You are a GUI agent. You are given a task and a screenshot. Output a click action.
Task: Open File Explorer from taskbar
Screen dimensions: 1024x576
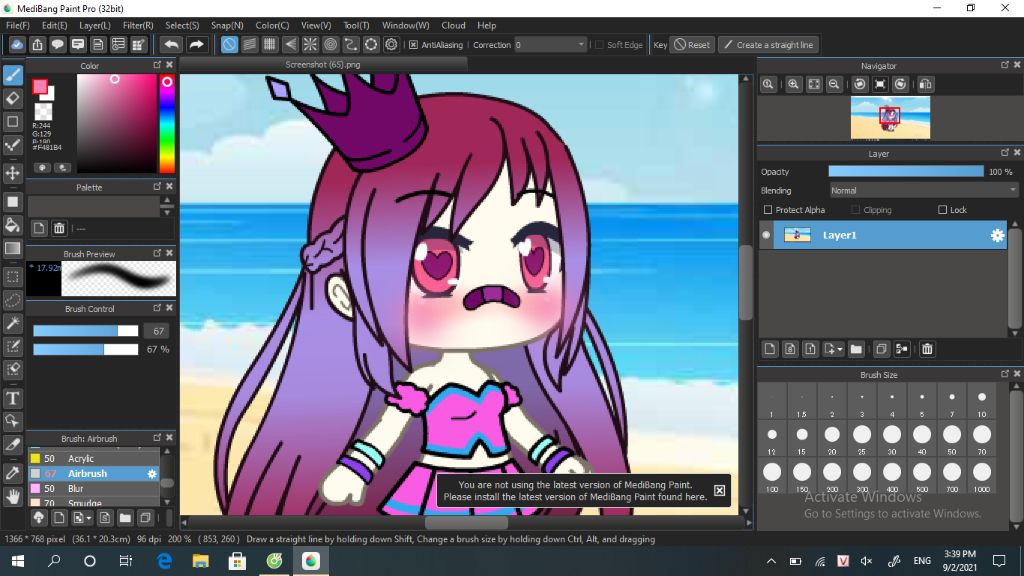(200, 561)
